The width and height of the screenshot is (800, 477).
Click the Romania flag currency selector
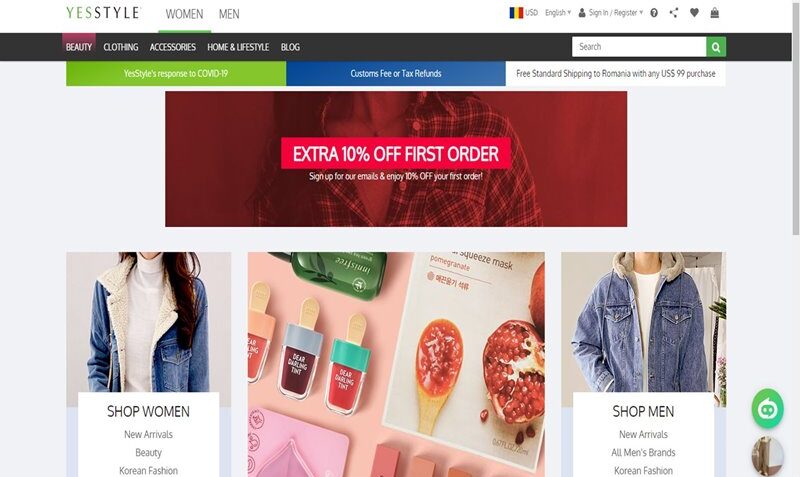pos(516,13)
